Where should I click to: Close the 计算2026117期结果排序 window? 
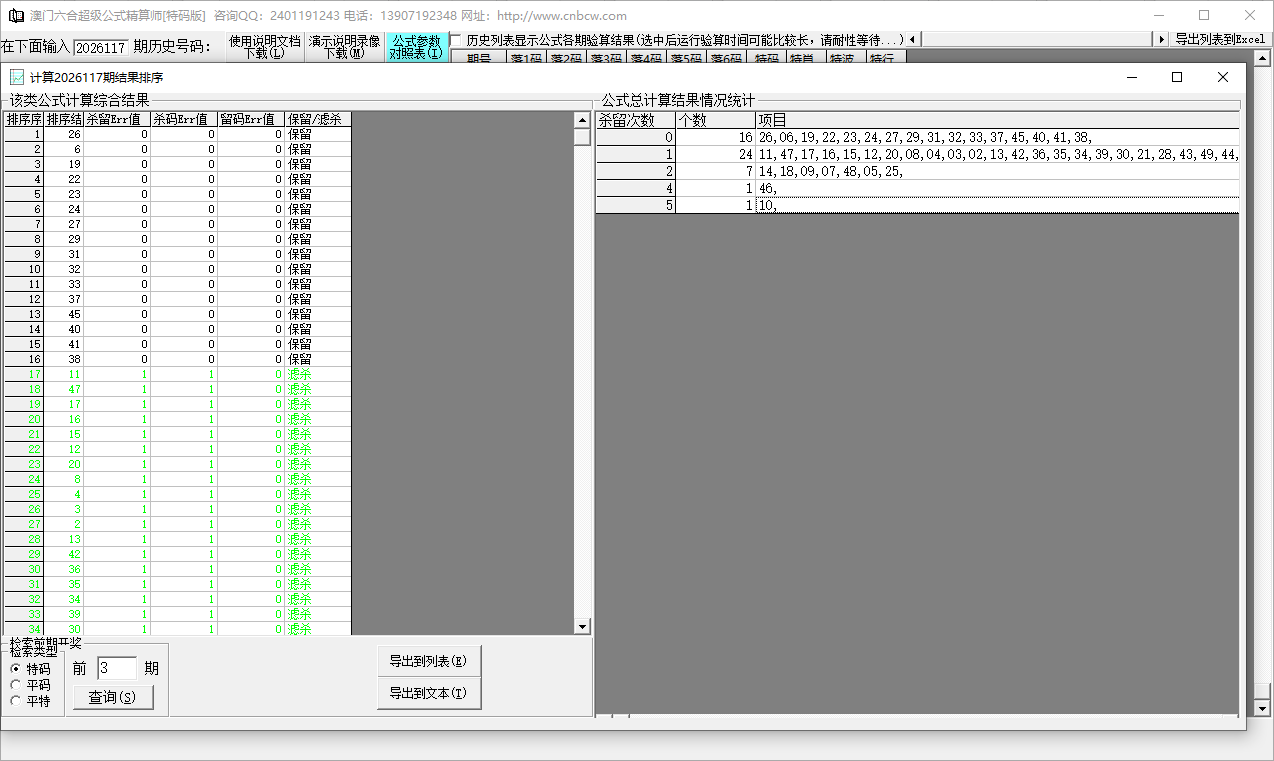pyautogui.click(x=1222, y=77)
